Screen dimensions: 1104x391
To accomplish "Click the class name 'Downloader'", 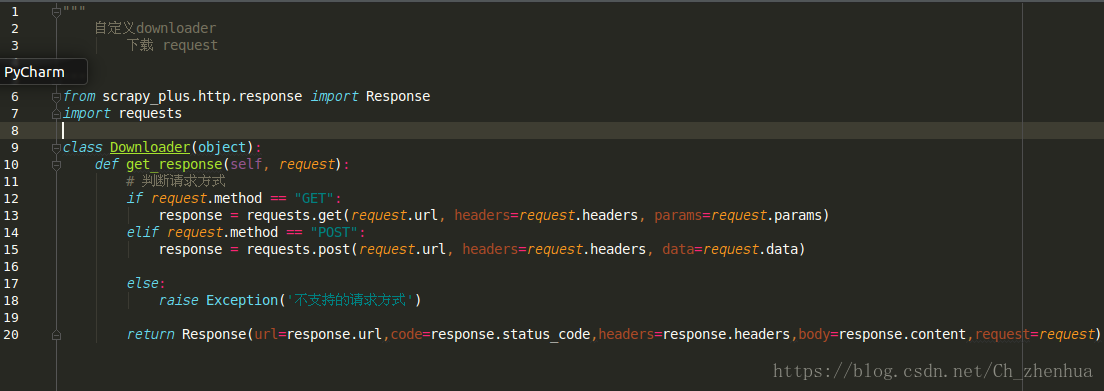I will (150, 147).
